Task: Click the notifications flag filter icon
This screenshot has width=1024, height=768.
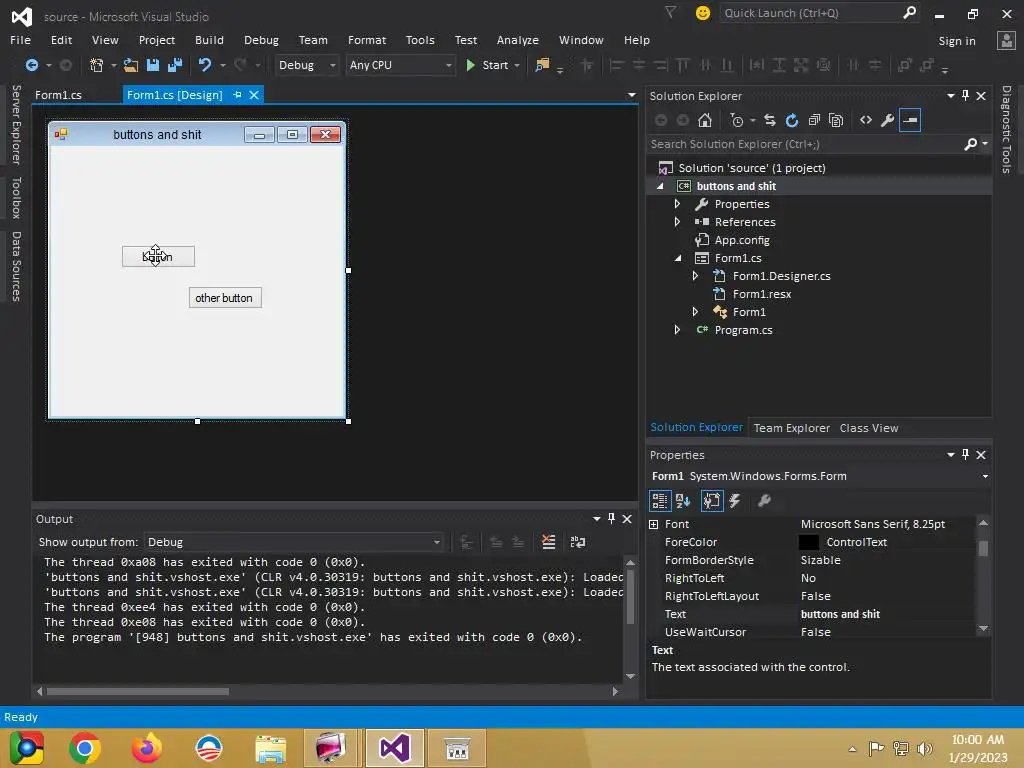Action: pos(670,12)
